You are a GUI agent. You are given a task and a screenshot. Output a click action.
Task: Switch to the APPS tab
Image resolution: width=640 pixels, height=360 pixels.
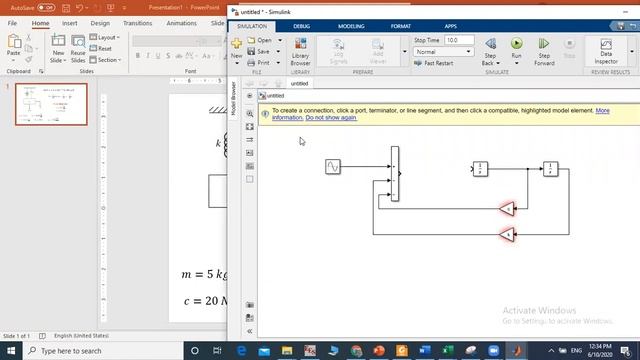[x=451, y=26]
